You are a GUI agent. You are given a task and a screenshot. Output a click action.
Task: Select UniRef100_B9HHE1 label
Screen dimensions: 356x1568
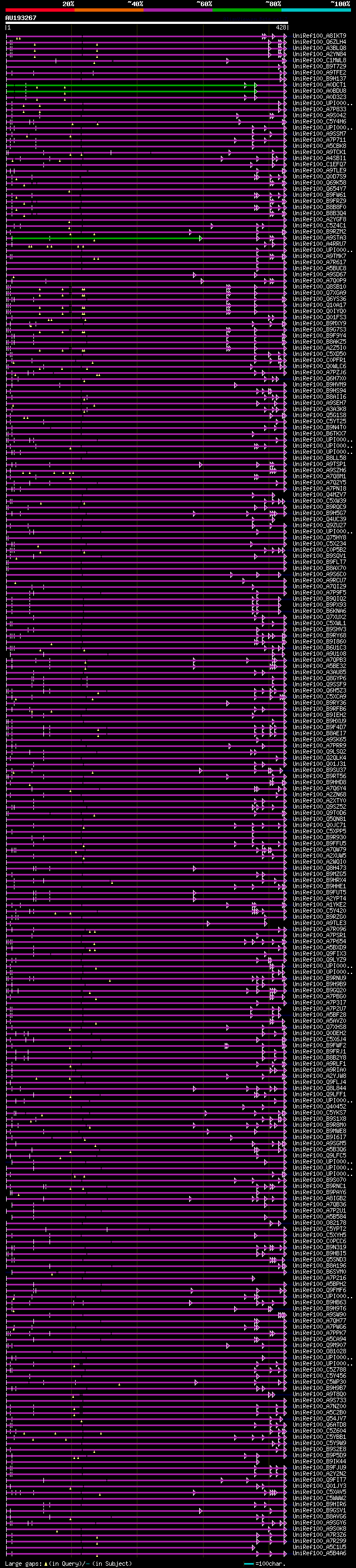click(x=319, y=886)
